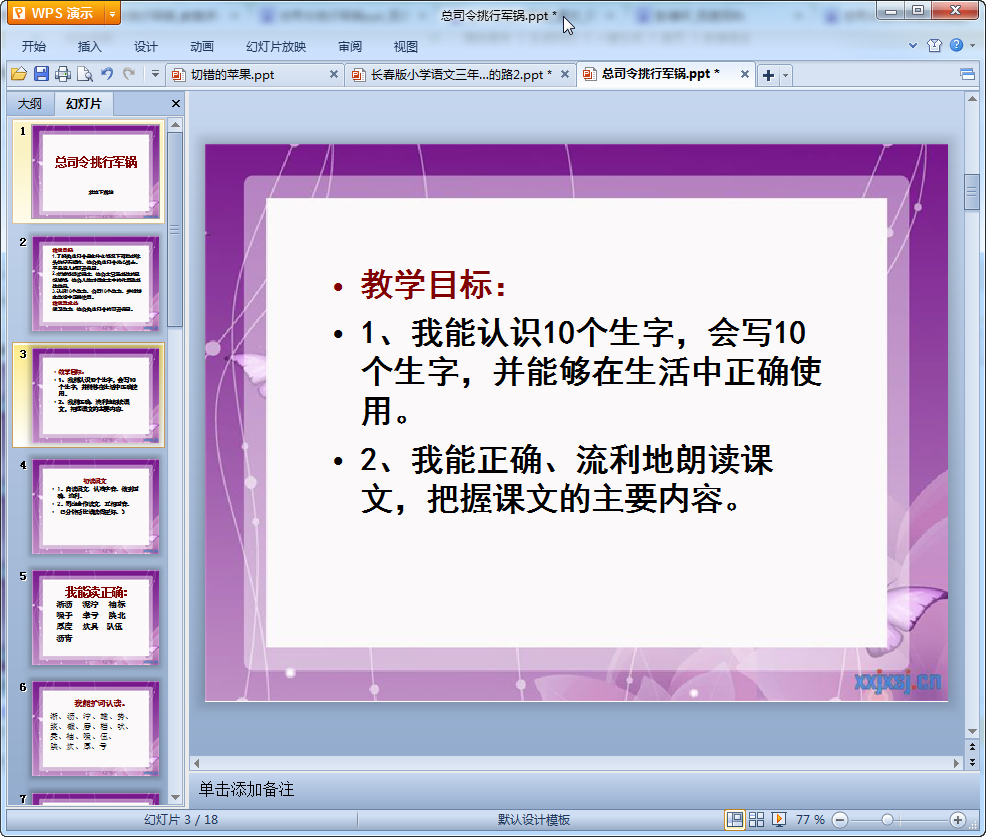Open the skin shirt icon settings
The image size is (986, 837).
[934, 45]
